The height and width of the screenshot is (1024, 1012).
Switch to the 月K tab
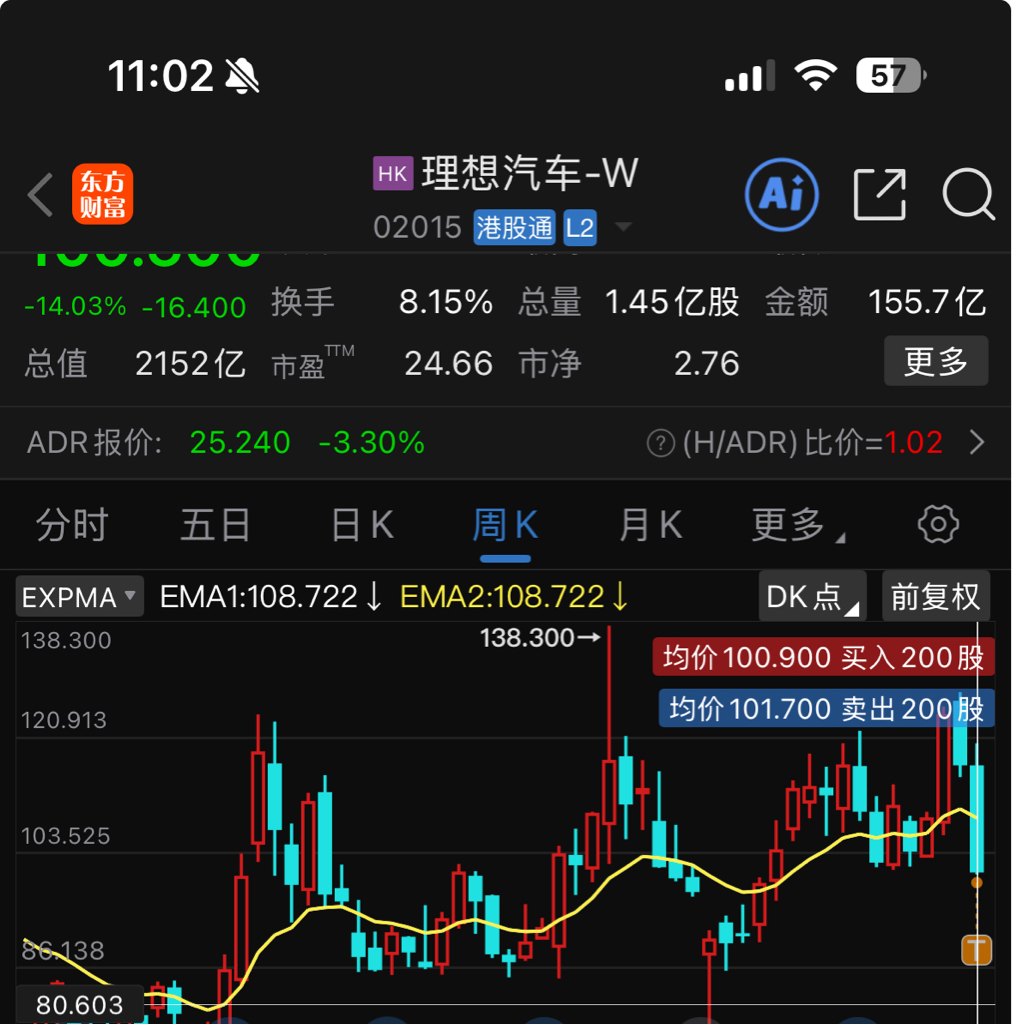click(651, 524)
